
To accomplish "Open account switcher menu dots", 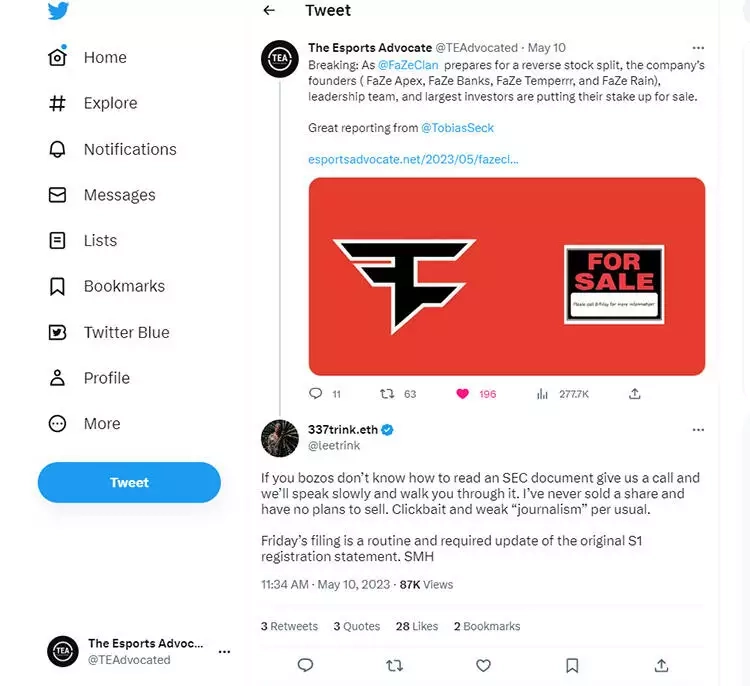I will click(224, 652).
